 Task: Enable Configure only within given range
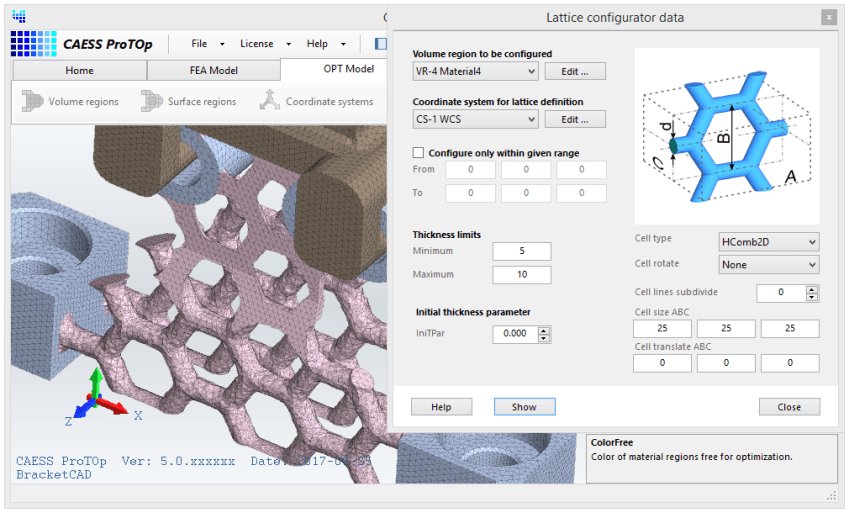tap(418, 153)
